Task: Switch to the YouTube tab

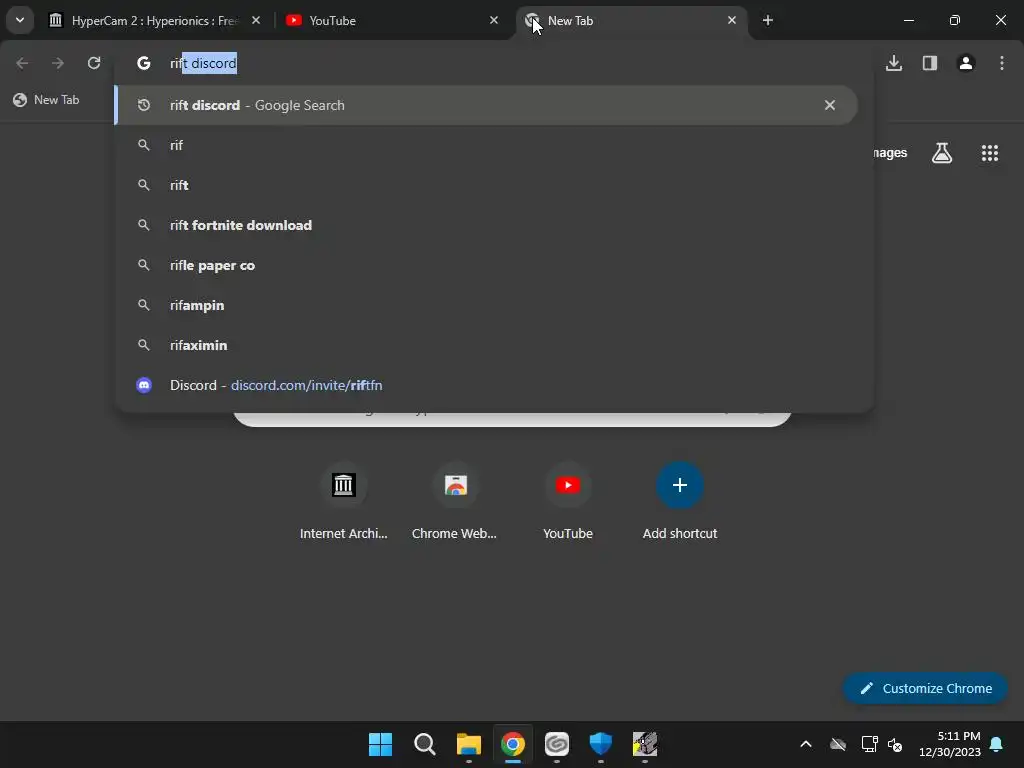Action: point(391,20)
